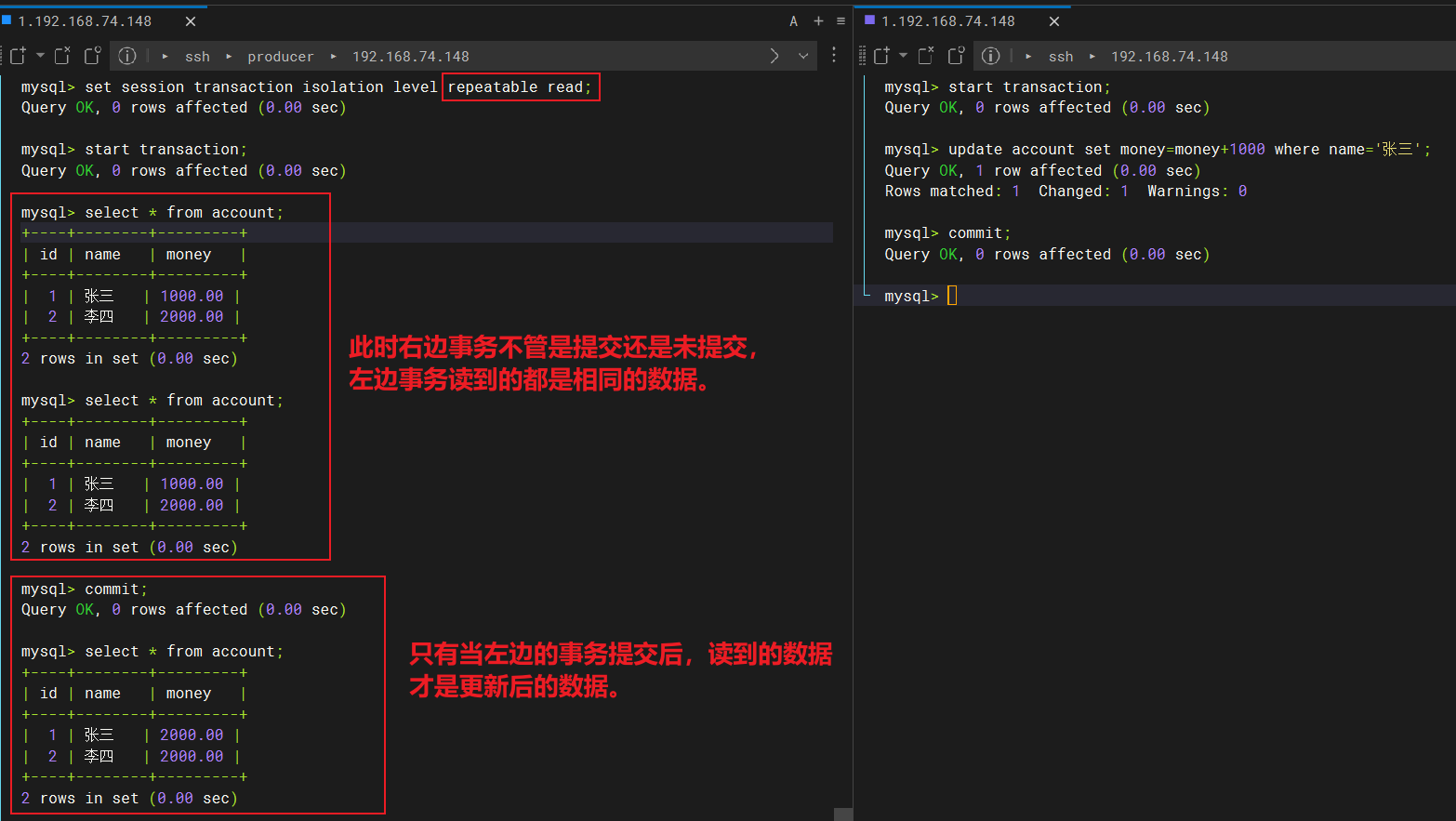Click the go arrow in left address bar

[x=774, y=56]
